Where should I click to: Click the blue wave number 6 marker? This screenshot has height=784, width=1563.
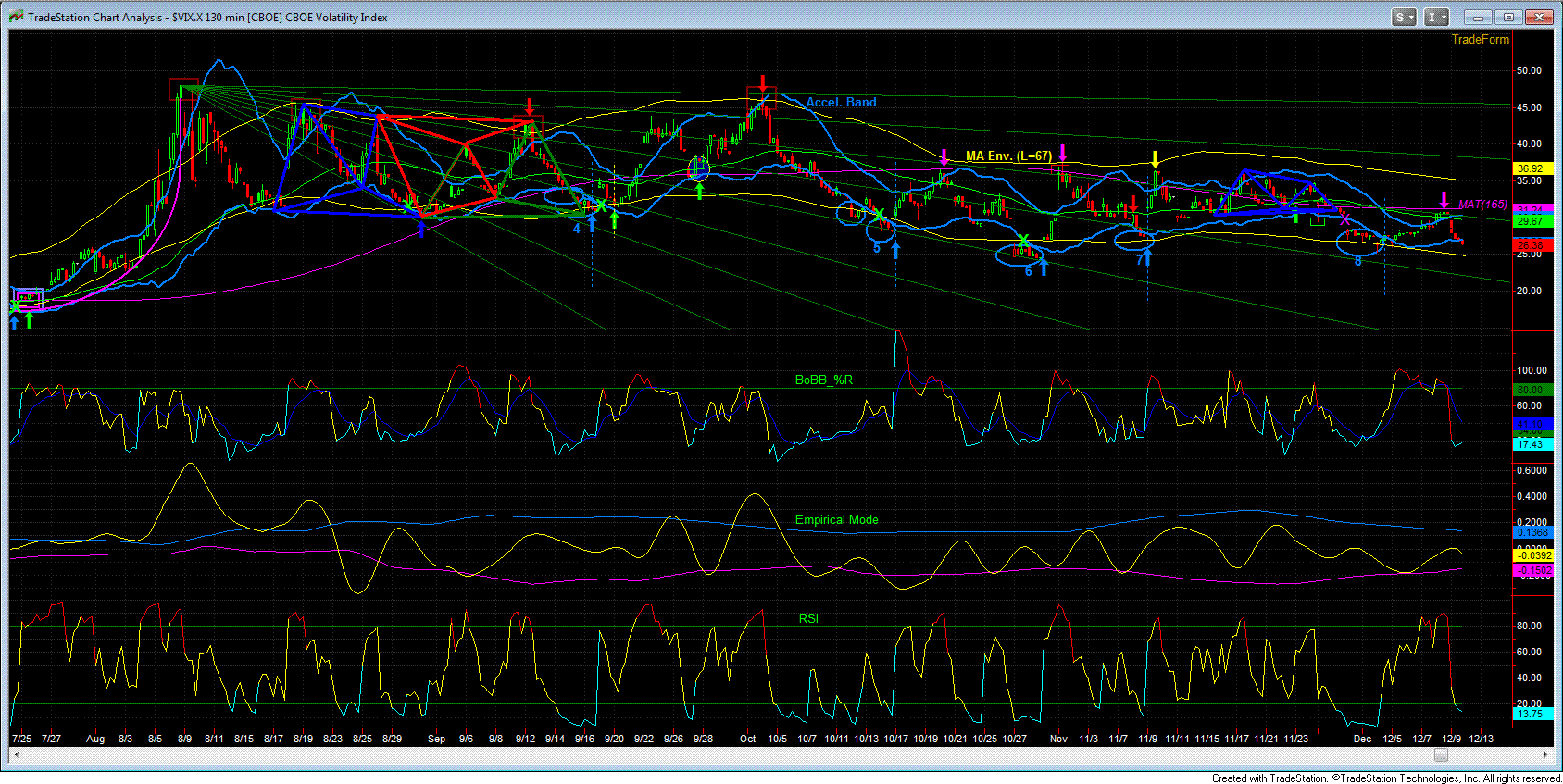[x=1028, y=271]
